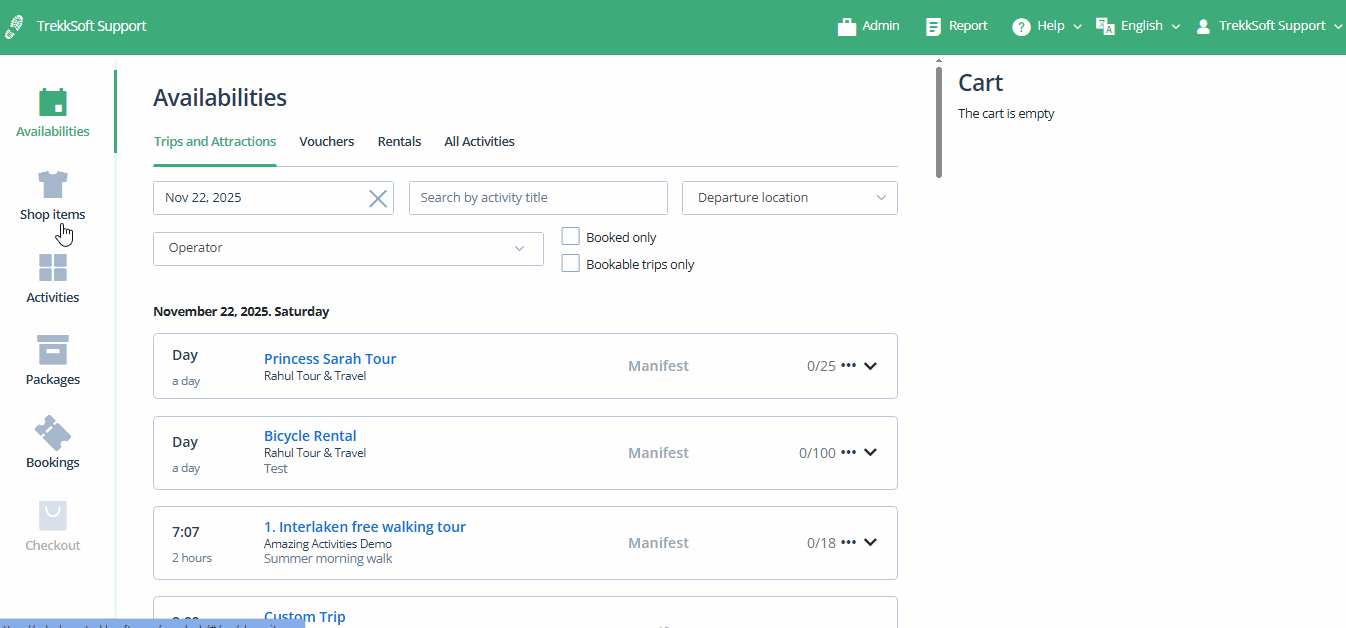Open the Rentals tab
The image size is (1346, 628).
(x=399, y=141)
